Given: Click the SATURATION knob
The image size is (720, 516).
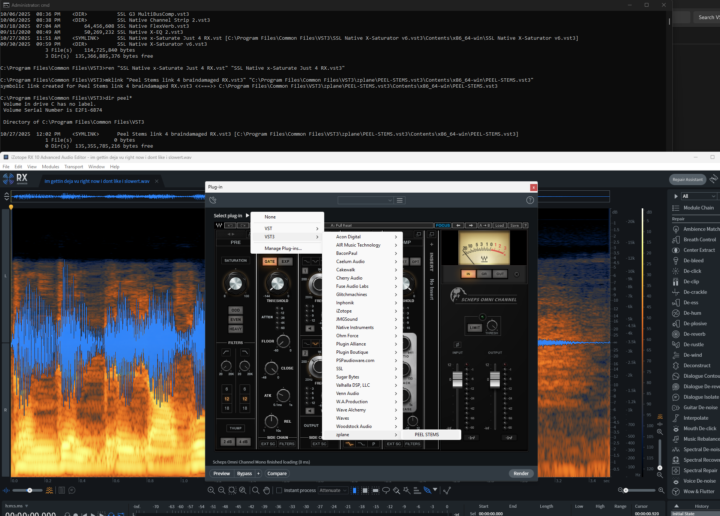Looking at the screenshot, I should pyautogui.click(x=235, y=283).
